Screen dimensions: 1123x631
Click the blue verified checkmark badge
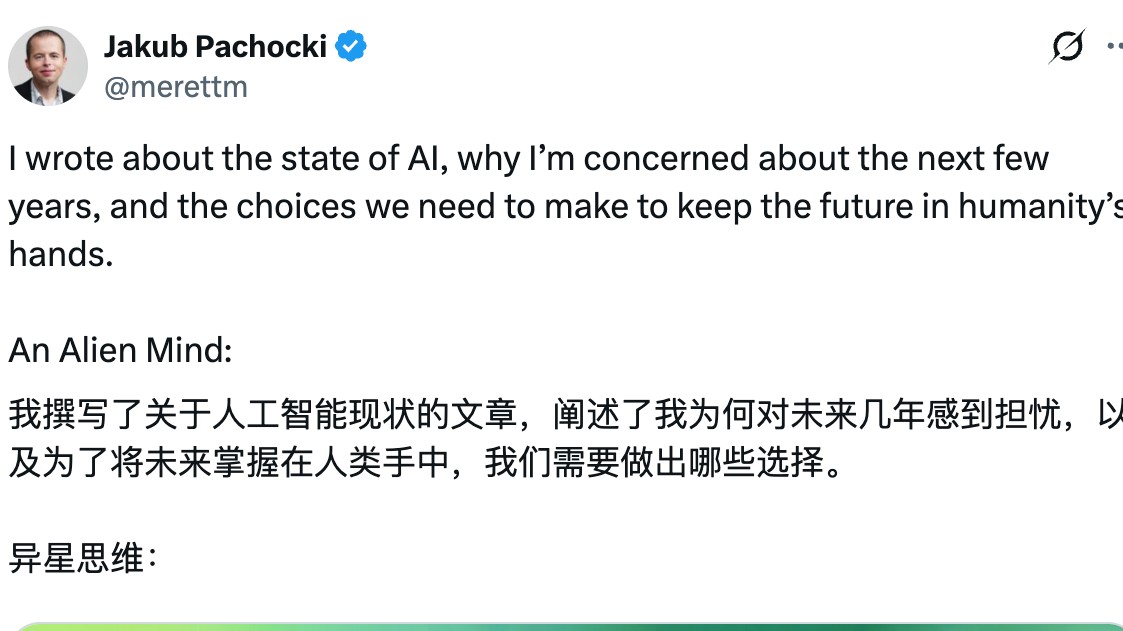pyautogui.click(x=351, y=47)
